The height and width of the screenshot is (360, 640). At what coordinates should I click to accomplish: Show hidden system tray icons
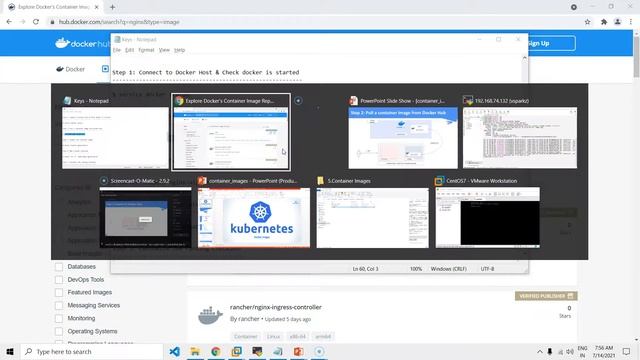coord(540,351)
